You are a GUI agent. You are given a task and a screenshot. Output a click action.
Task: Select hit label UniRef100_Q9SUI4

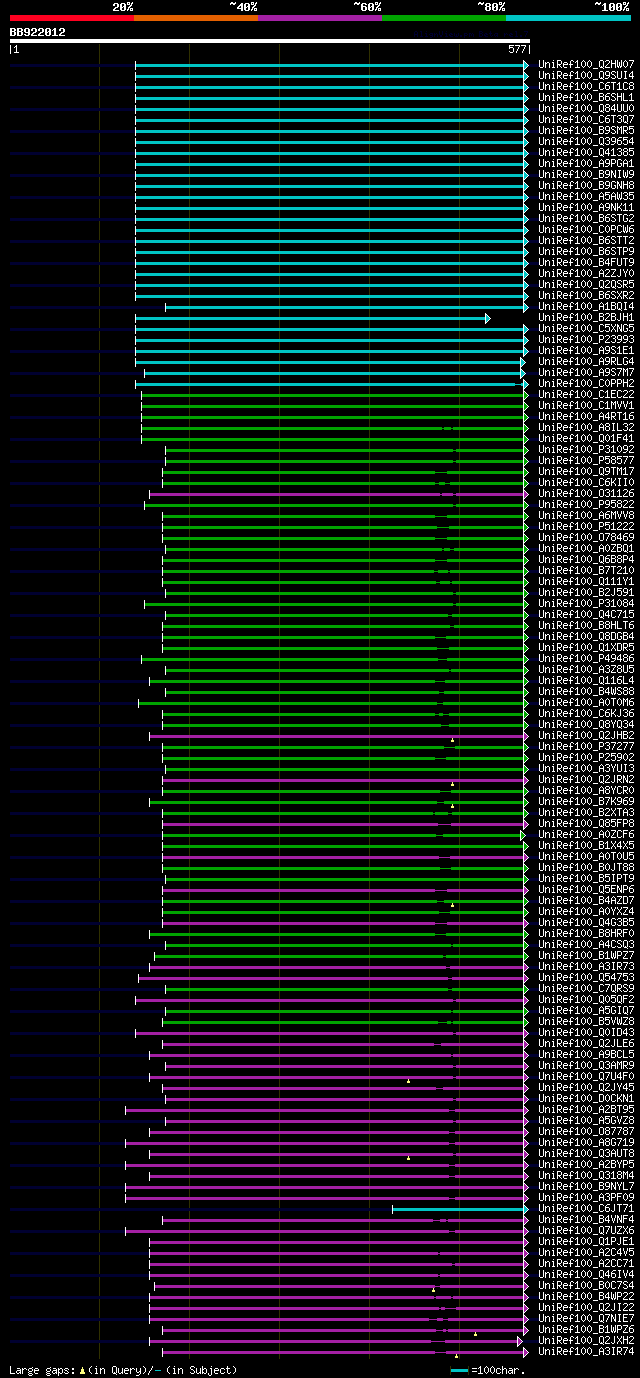[x=586, y=75]
